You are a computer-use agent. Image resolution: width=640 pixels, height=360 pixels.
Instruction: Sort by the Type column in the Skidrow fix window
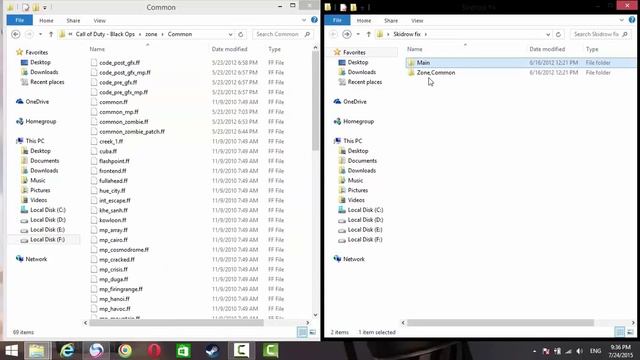tap(592, 49)
